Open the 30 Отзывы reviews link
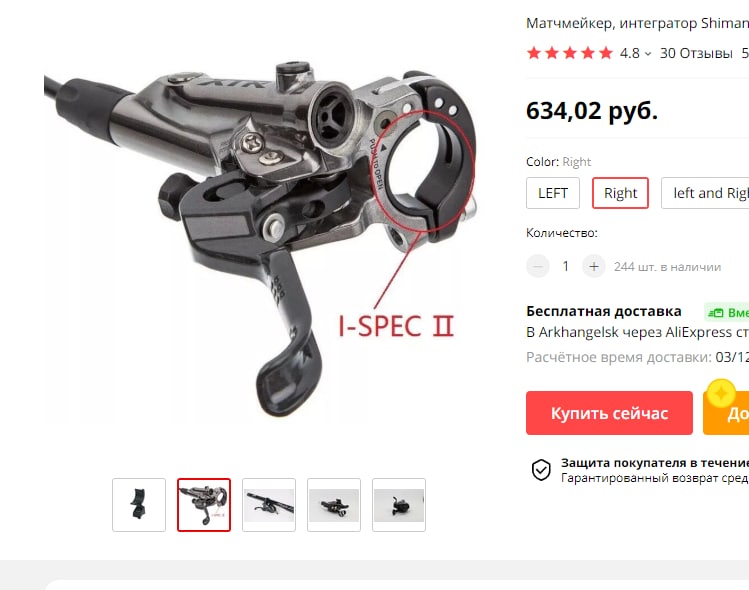The image size is (749, 590). [x=696, y=54]
